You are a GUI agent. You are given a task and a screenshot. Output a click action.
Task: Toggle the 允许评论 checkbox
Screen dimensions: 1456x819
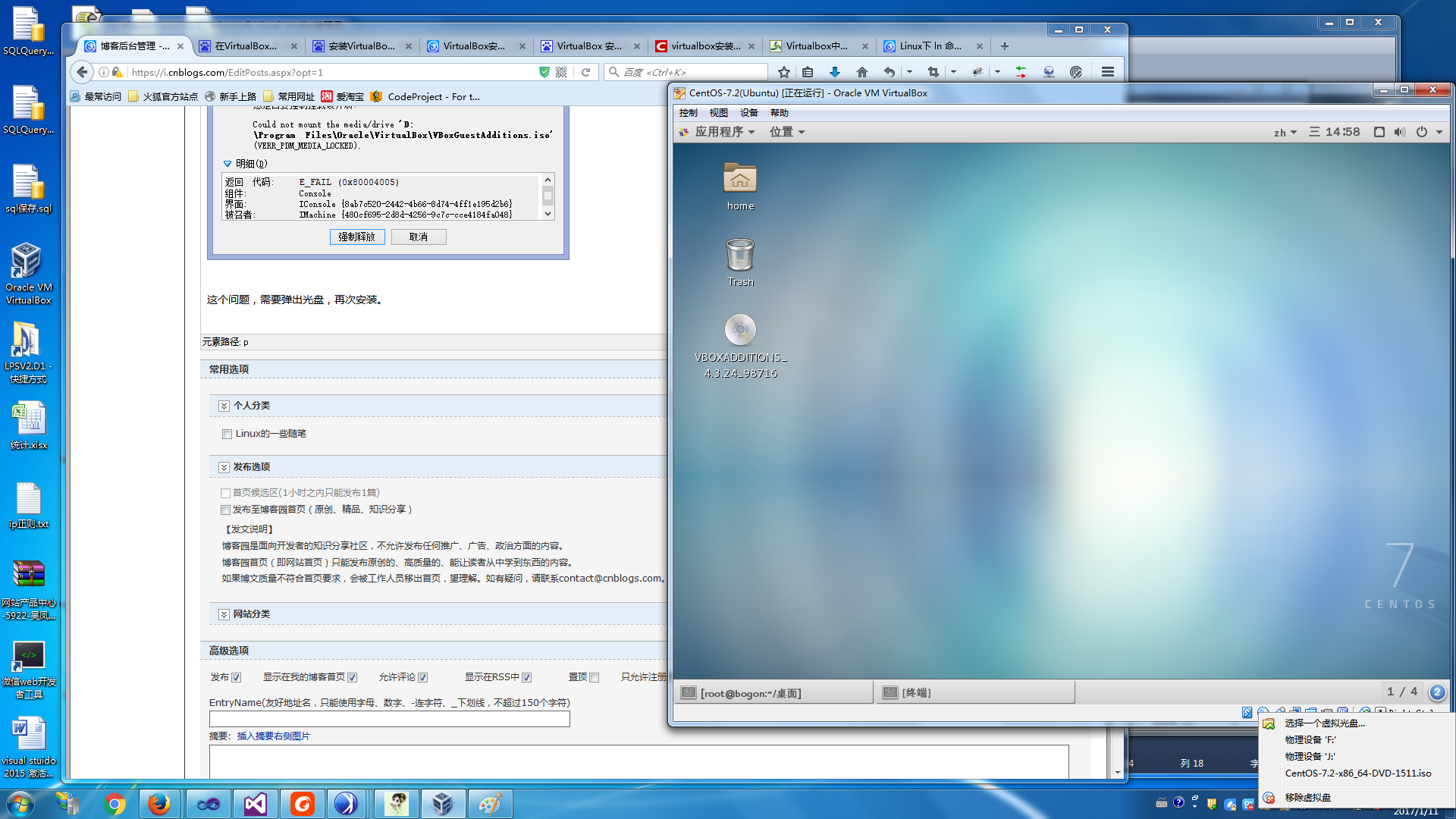coord(422,678)
